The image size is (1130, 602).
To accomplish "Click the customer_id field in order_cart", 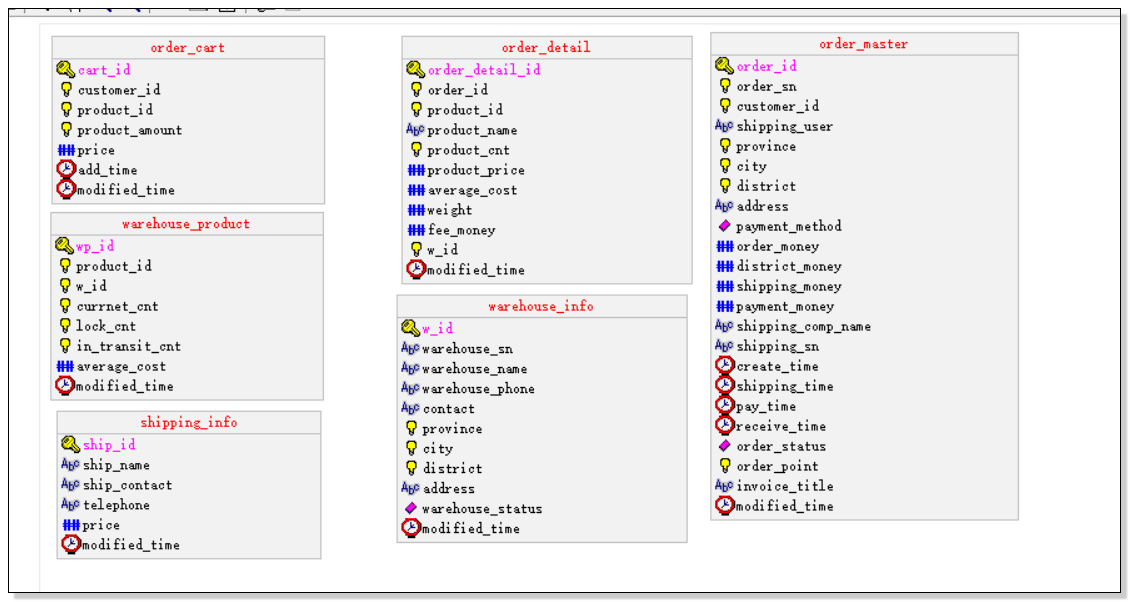I will tap(119, 89).
